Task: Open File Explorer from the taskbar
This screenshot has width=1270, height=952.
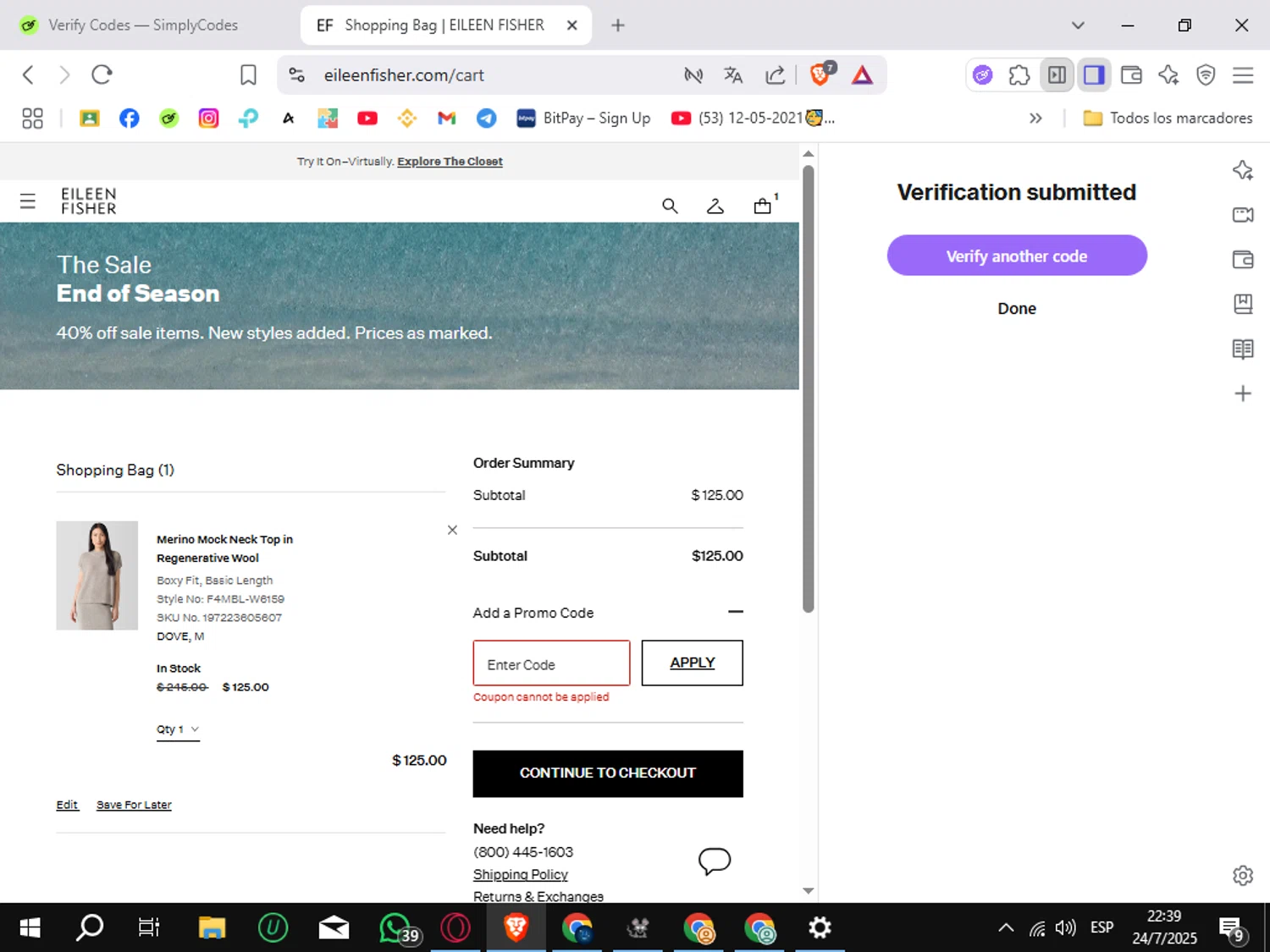Action: click(x=212, y=928)
